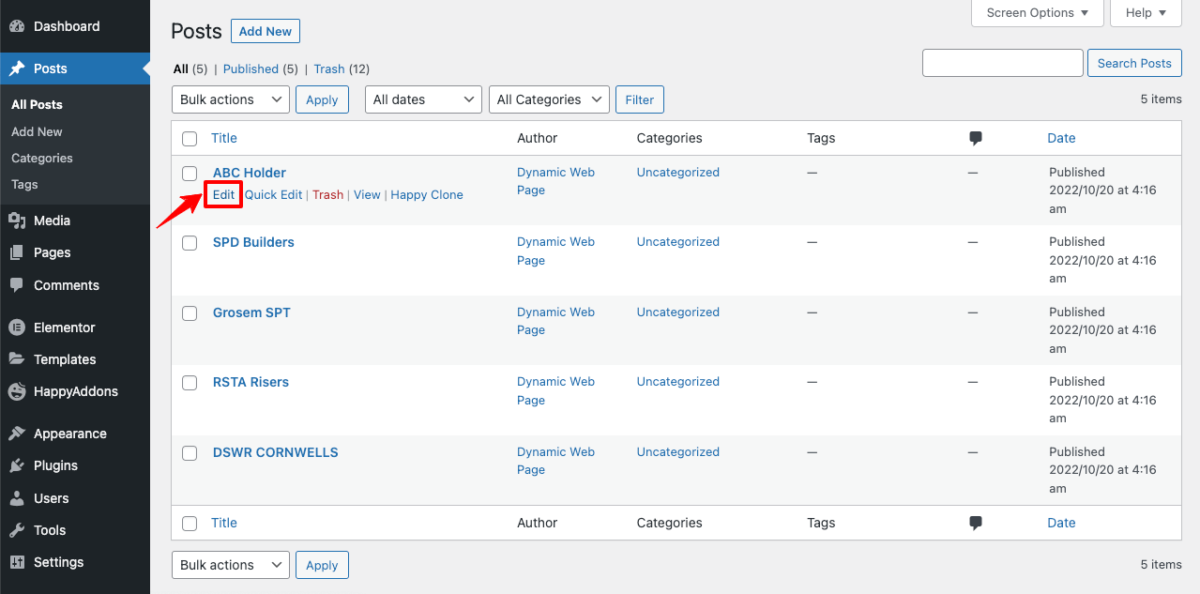This screenshot has width=1200, height=594.
Task: Select the Grosem SPT post checkbox
Action: point(190,313)
